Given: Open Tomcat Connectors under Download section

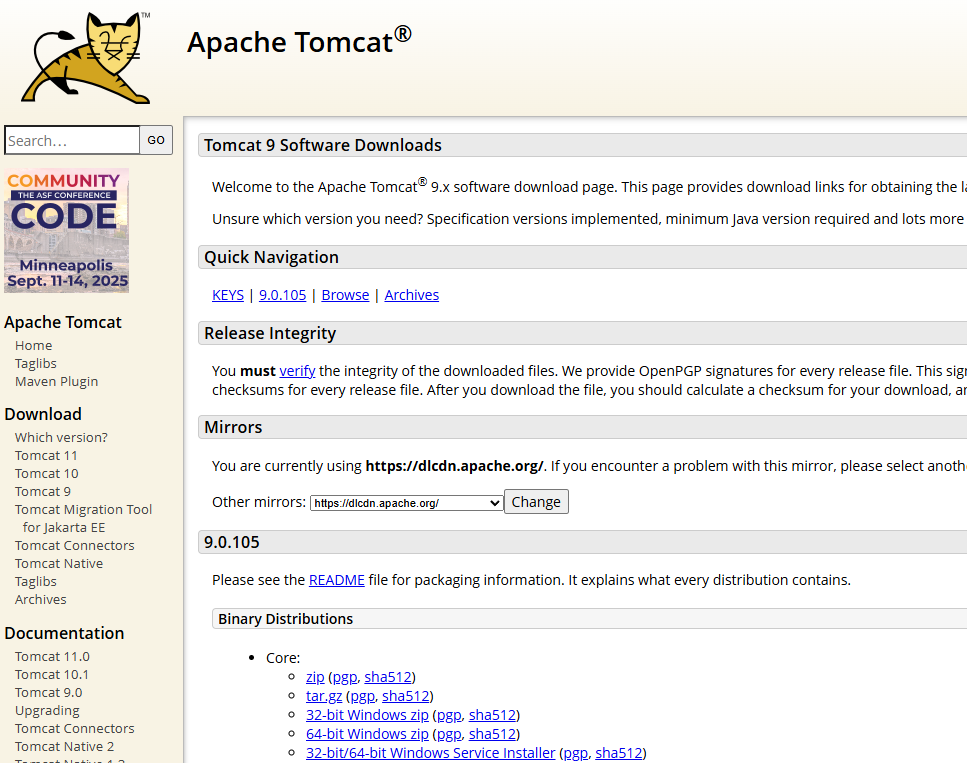Looking at the screenshot, I should coord(75,545).
